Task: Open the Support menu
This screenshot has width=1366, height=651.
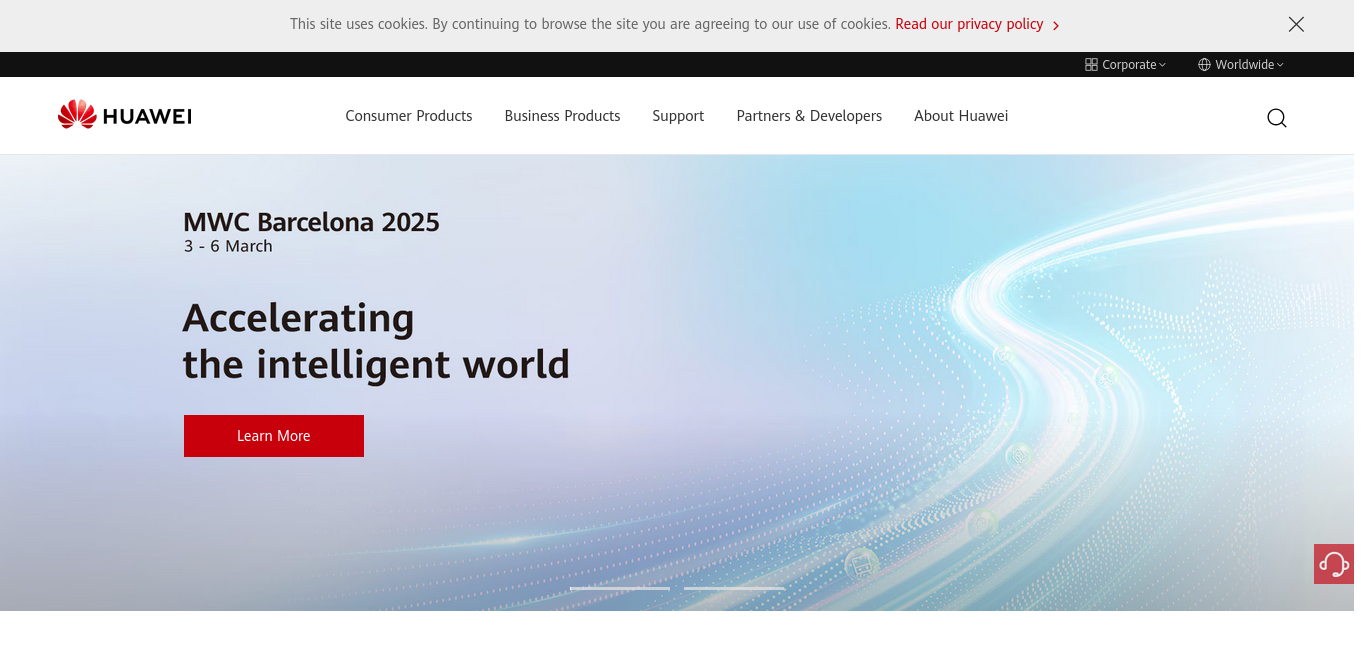Action: click(678, 116)
